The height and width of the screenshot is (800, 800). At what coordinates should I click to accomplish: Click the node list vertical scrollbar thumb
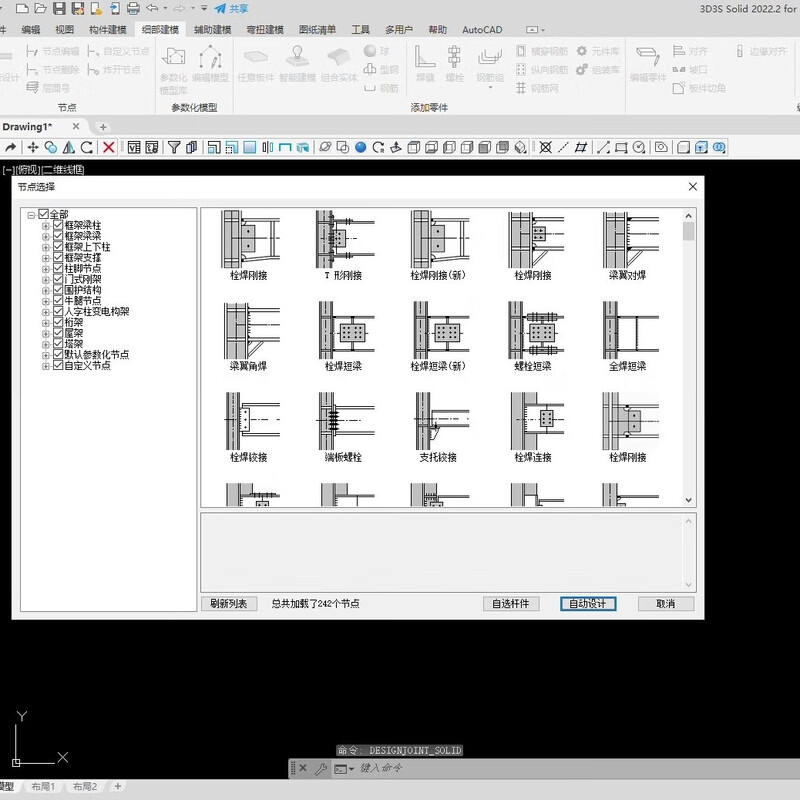[689, 232]
